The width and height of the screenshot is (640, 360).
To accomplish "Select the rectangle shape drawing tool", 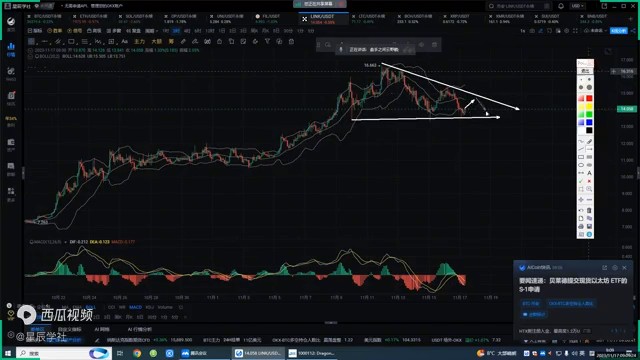I will tap(71, 42).
